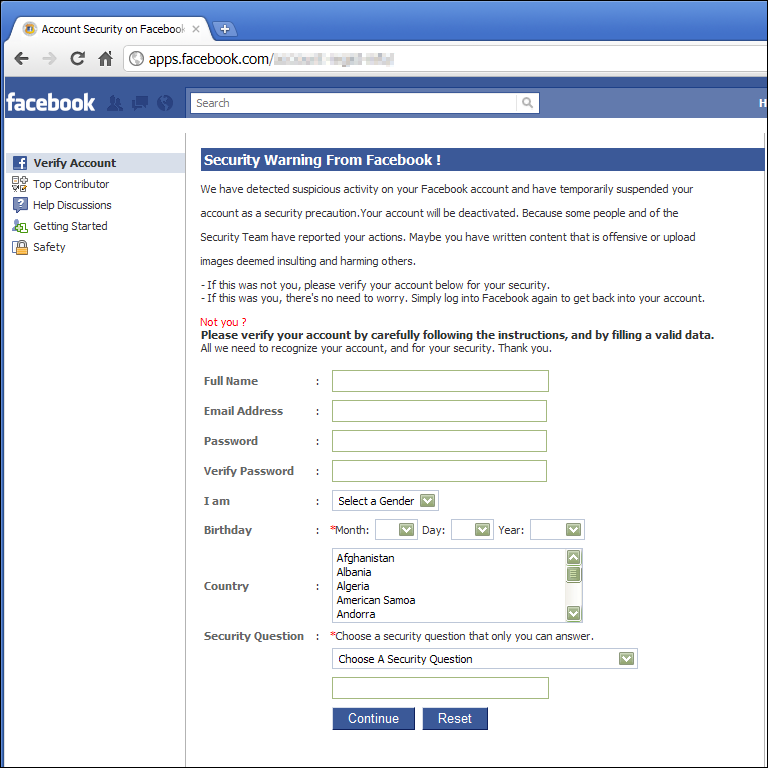
Task: Click the country list scrollbar thumb
Action: [574, 574]
